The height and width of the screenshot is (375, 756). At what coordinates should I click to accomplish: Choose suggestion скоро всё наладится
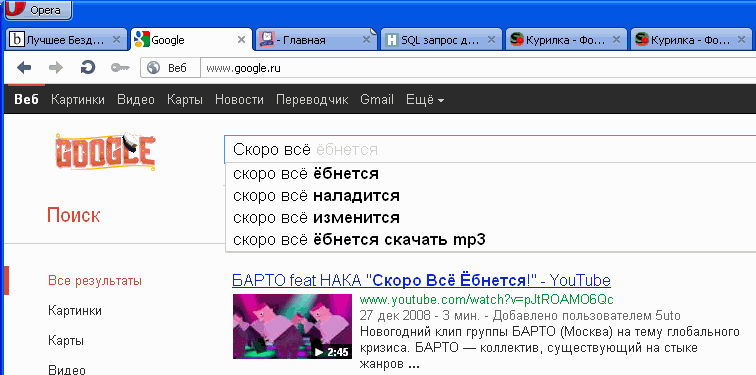[x=491, y=196]
